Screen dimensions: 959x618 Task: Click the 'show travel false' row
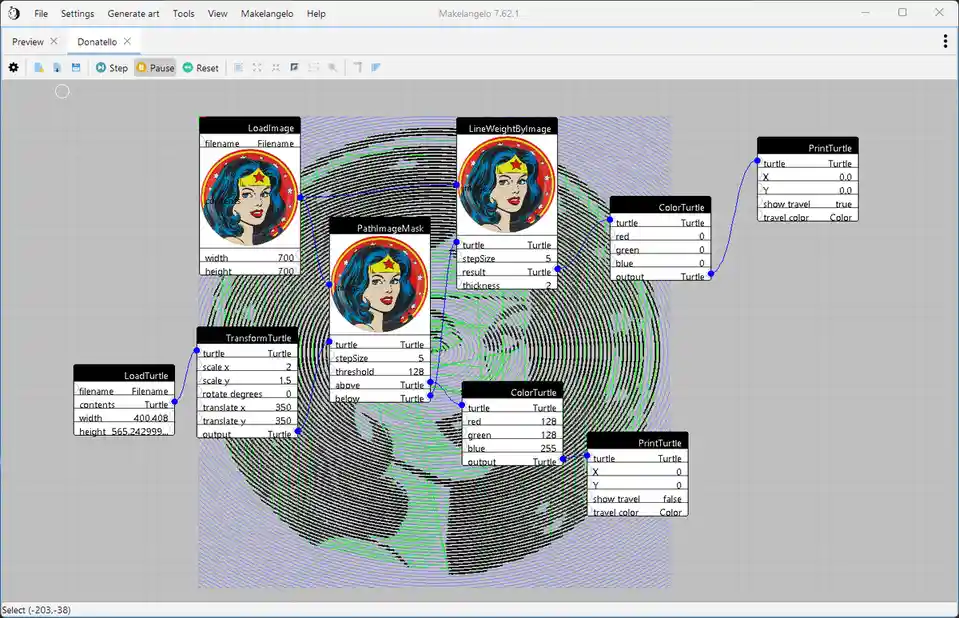(638, 498)
